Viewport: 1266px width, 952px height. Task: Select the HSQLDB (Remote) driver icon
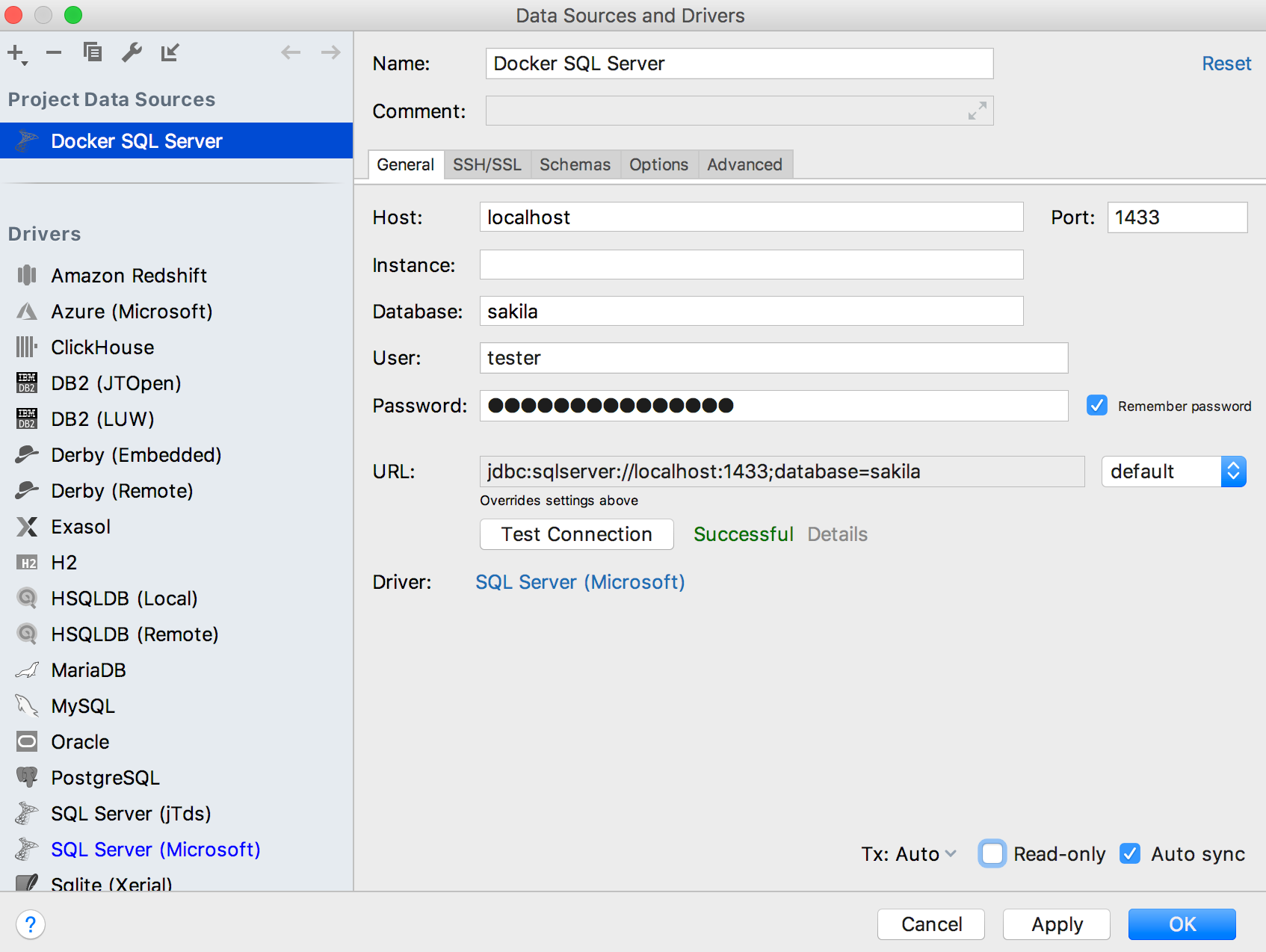27,634
